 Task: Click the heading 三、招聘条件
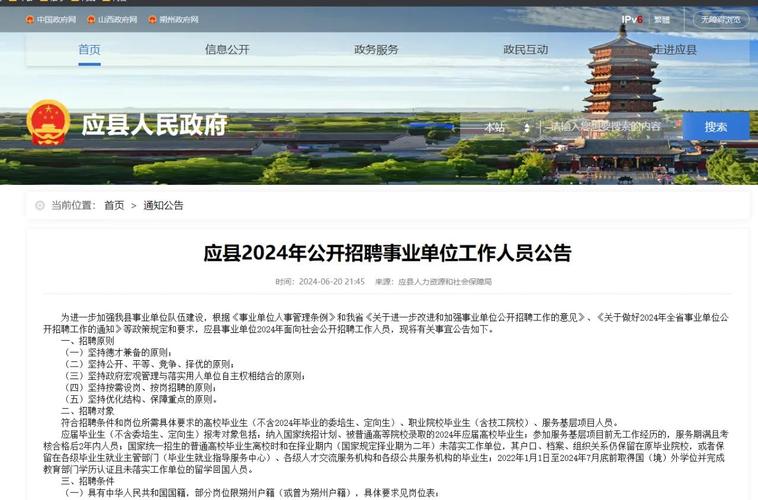click(x=87, y=481)
